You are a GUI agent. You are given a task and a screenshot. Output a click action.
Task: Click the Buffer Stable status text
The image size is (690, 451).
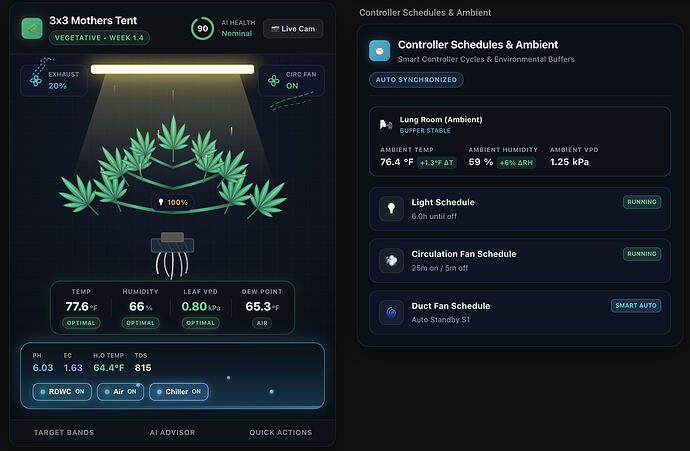click(425, 131)
